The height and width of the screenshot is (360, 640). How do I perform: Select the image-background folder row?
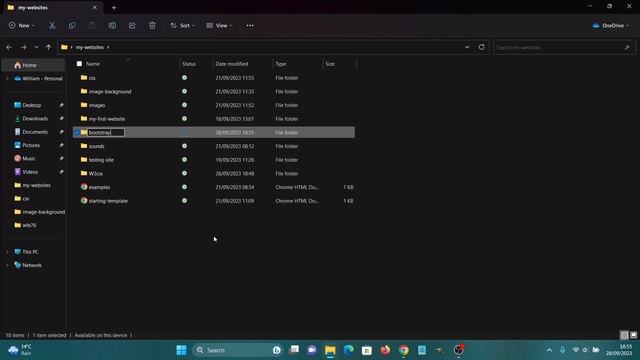[214, 91]
